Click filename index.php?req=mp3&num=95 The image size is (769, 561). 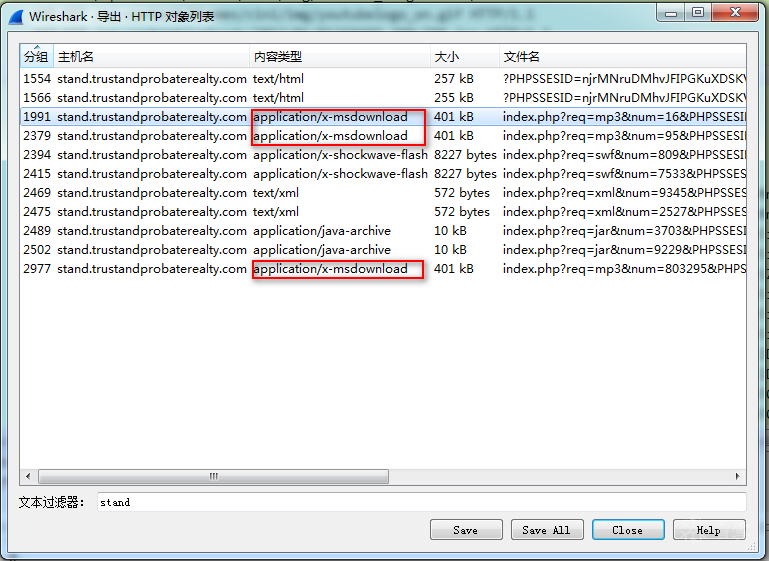coord(624,136)
